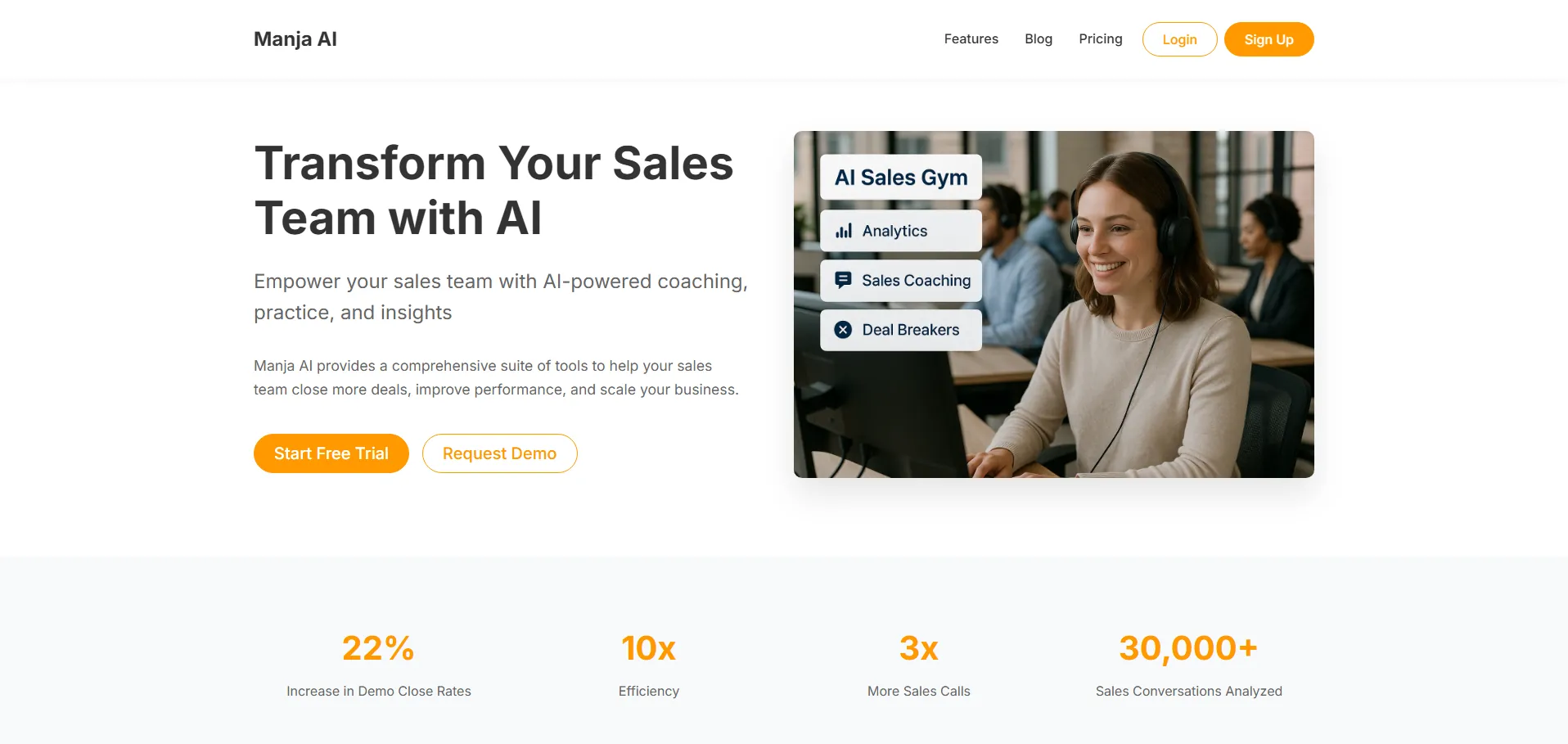
Task: Start the free trial
Action: pyautogui.click(x=331, y=453)
